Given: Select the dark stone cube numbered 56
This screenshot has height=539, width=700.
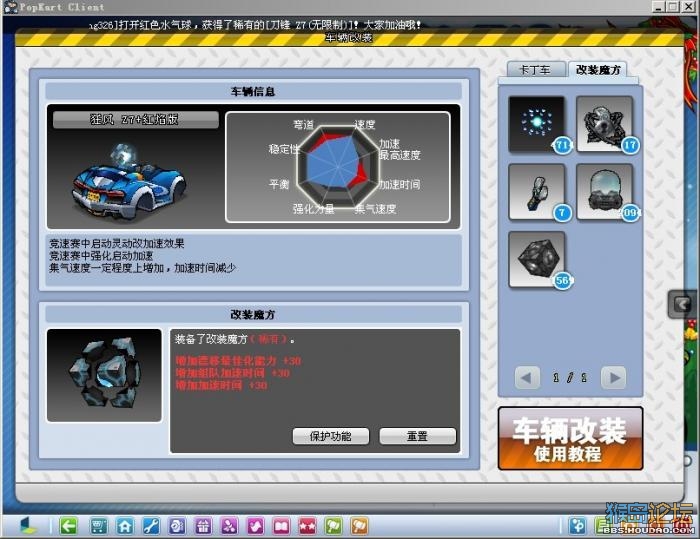Looking at the screenshot, I should [537, 259].
